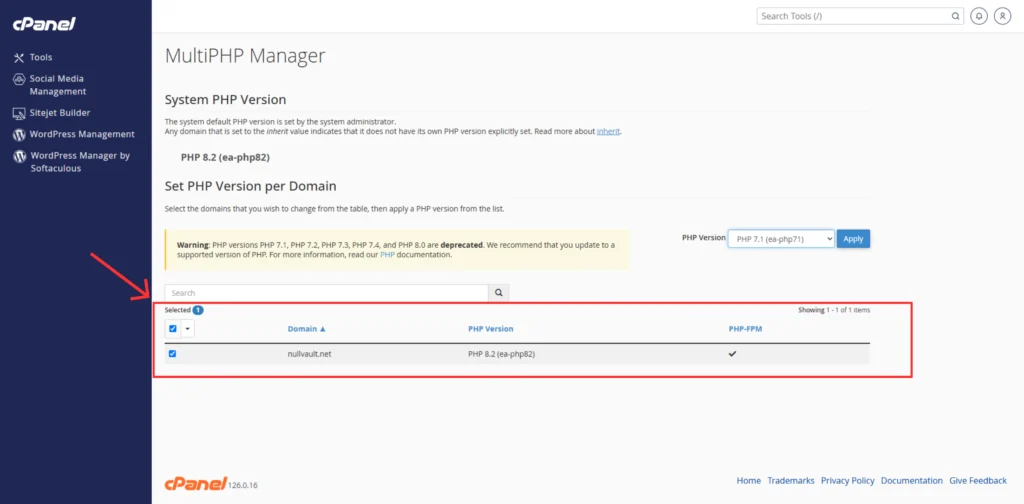Screen dimensions: 1024x504
Task: Sort by PHP-FPM column header
Action: pyautogui.click(x=745, y=329)
